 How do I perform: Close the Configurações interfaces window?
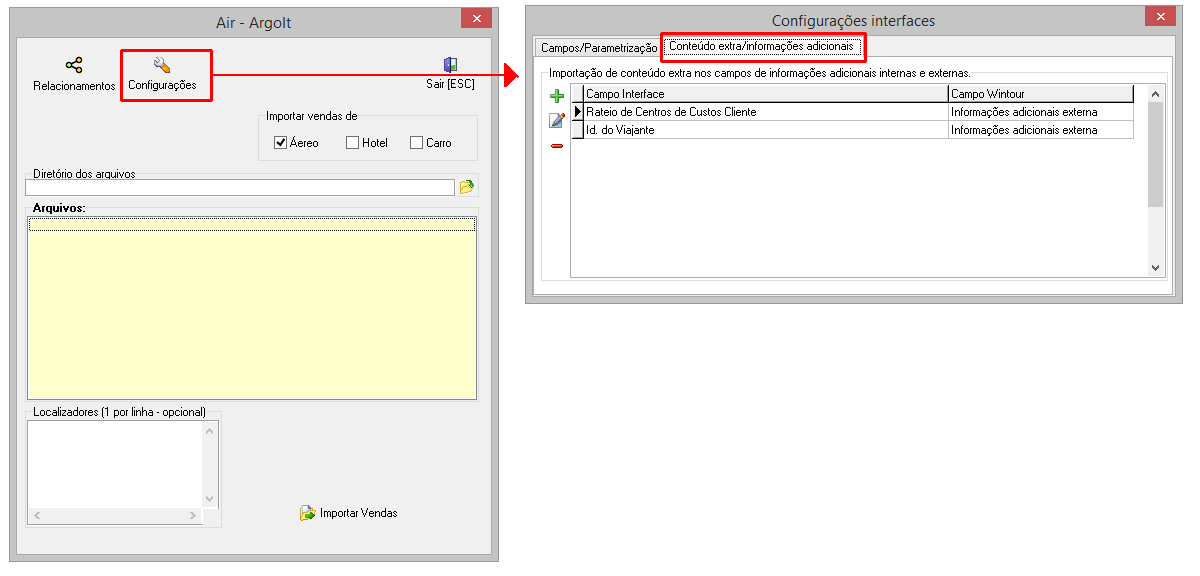click(x=1159, y=16)
